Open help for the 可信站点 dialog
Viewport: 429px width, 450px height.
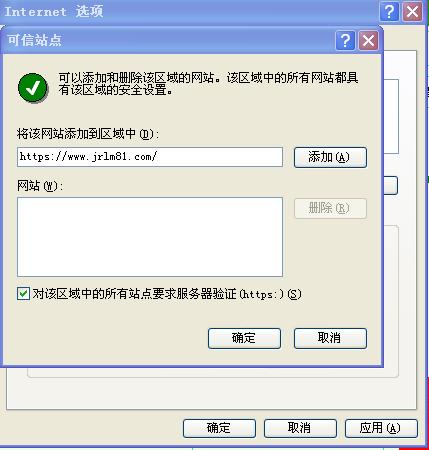tap(345, 41)
